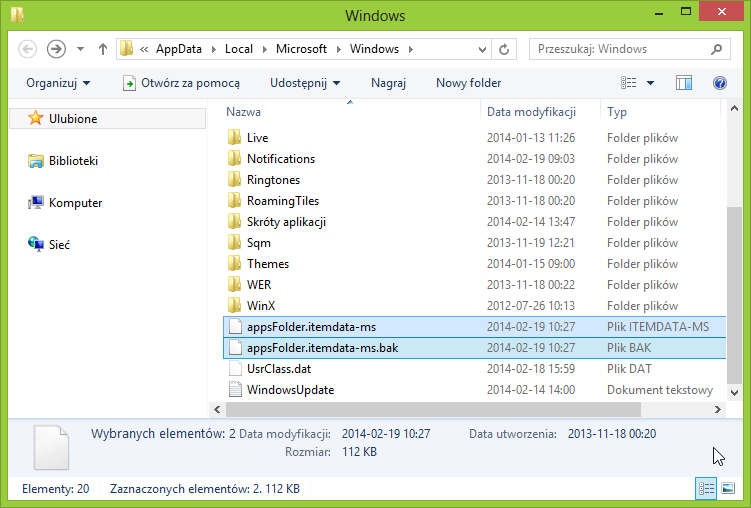Create a Nowy folder
The width and height of the screenshot is (751, 508).
(468, 83)
